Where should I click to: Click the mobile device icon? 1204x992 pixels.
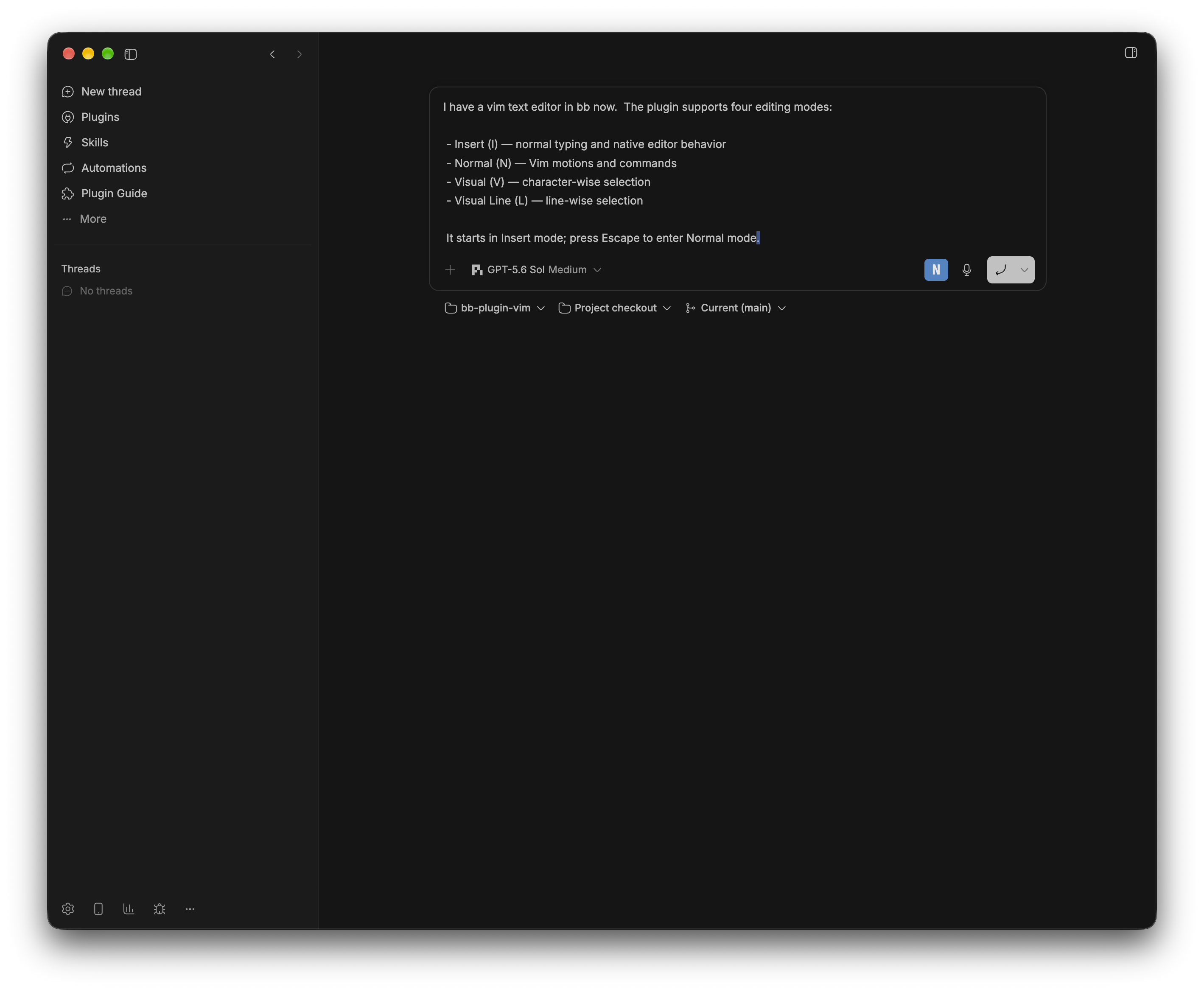coord(98,908)
